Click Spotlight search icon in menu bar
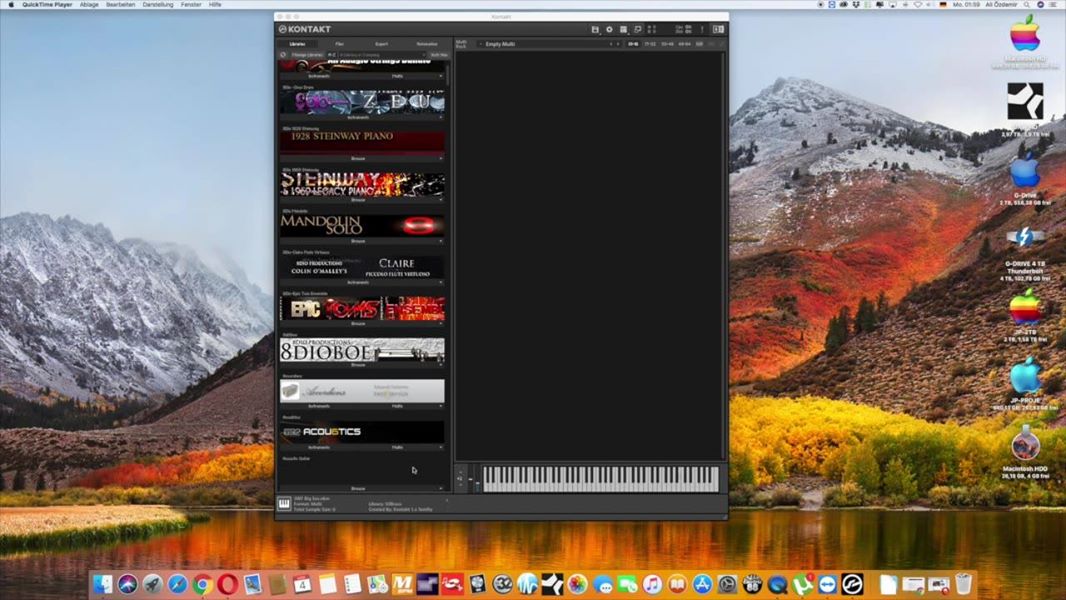 click(1027, 5)
